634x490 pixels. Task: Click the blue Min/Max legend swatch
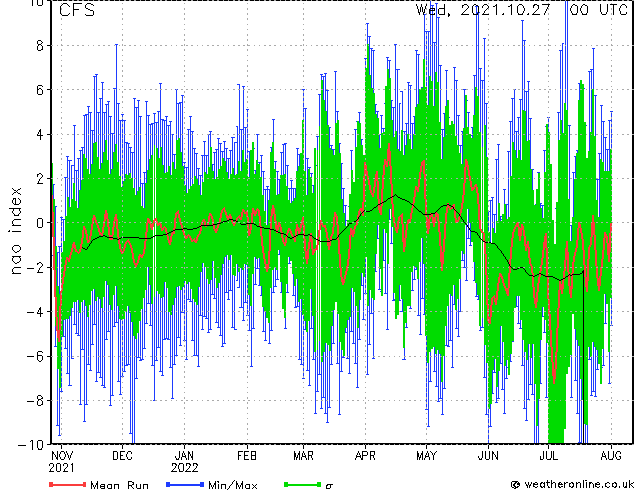(x=185, y=484)
